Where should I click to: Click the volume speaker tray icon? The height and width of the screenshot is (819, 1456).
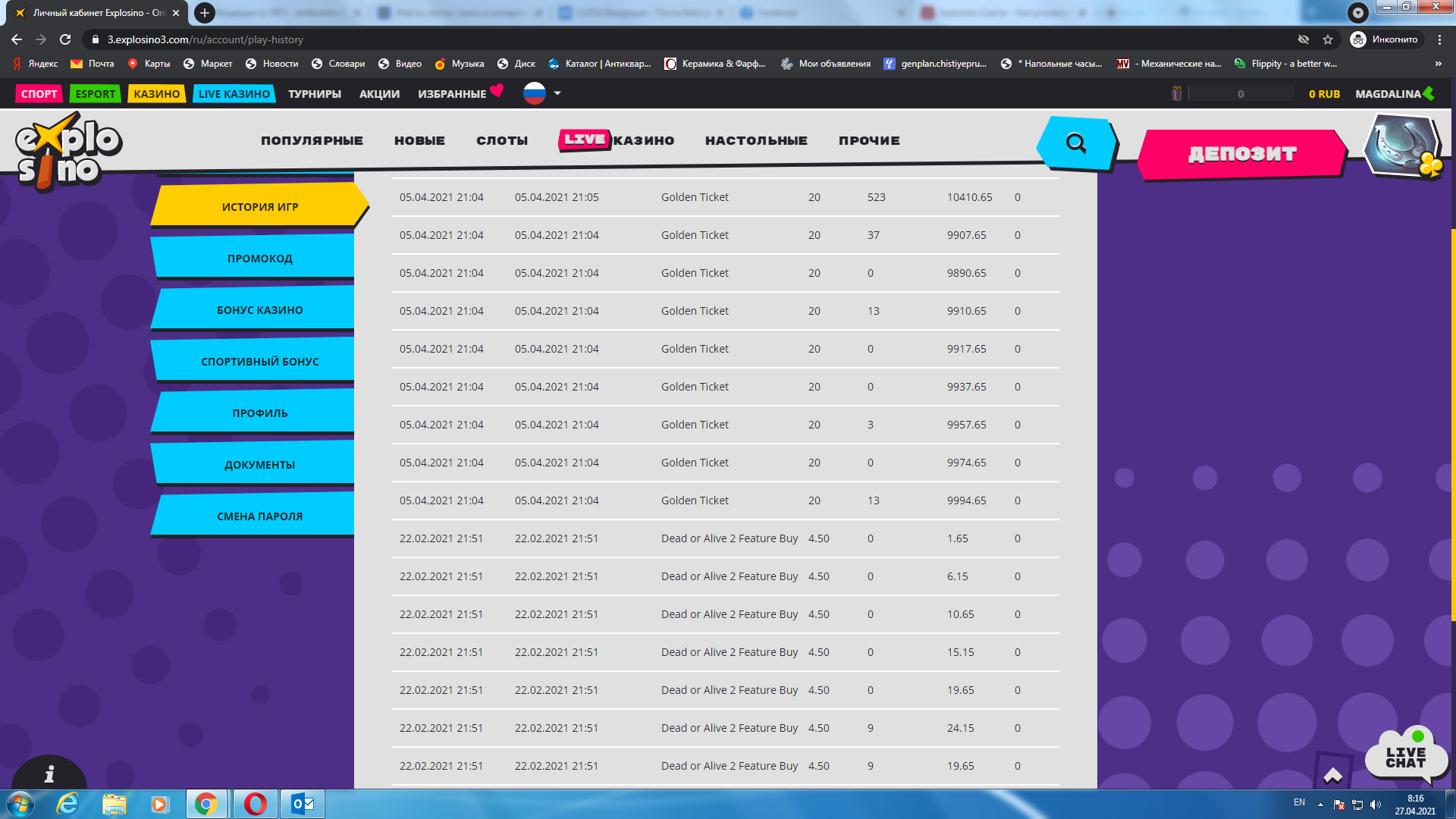[1376, 805]
